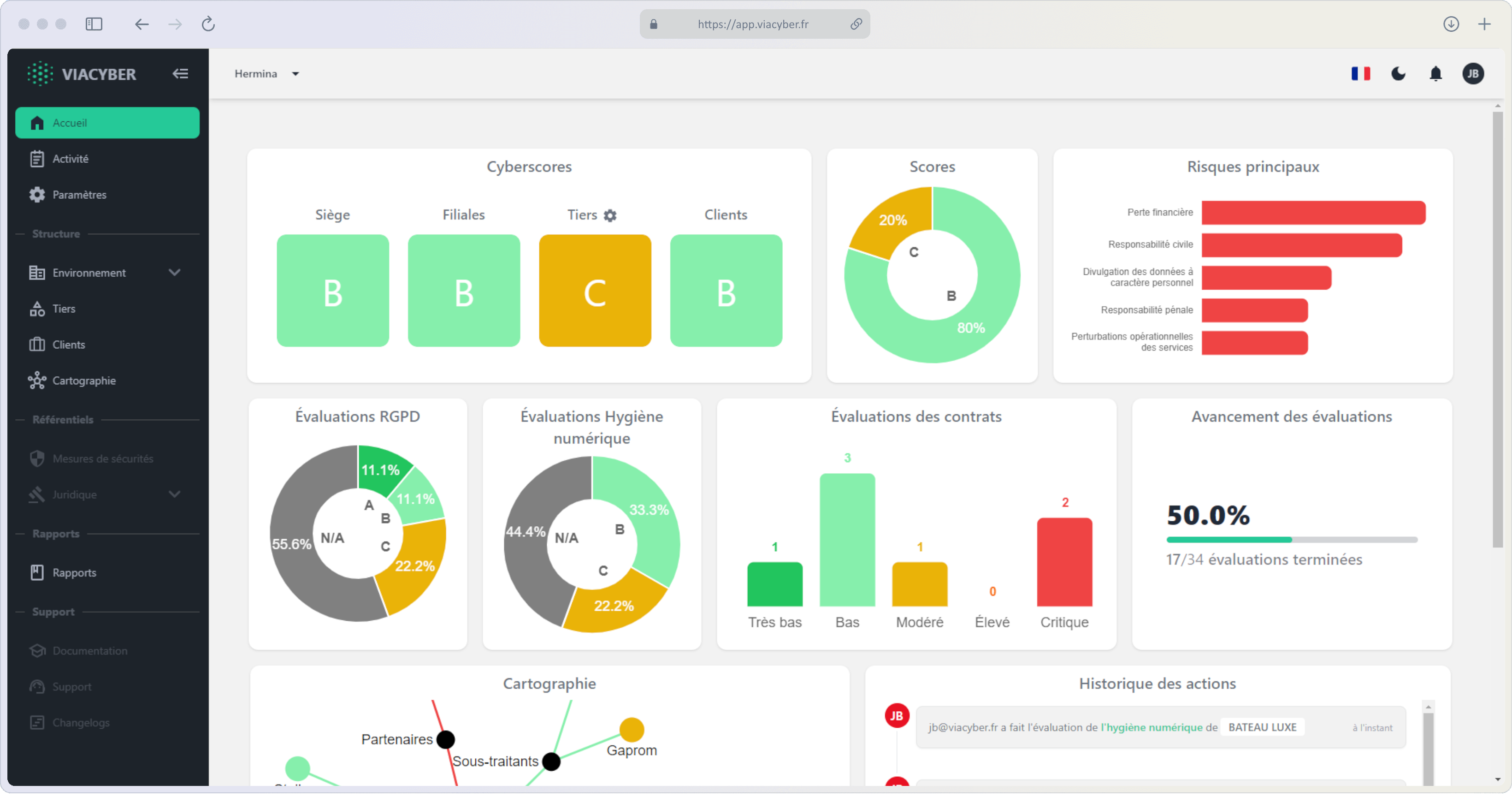
Task: Click the Clients B cyberscore tile
Action: pos(726,291)
